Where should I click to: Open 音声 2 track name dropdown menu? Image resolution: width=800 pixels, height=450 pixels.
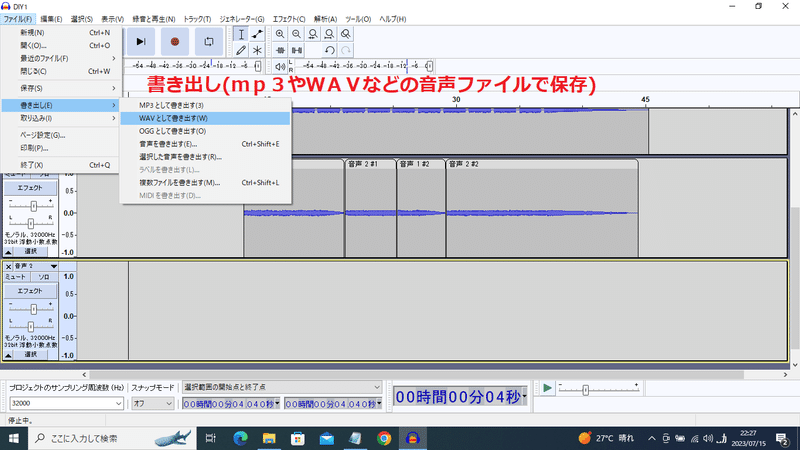pyautogui.click(x=36, y=266)
